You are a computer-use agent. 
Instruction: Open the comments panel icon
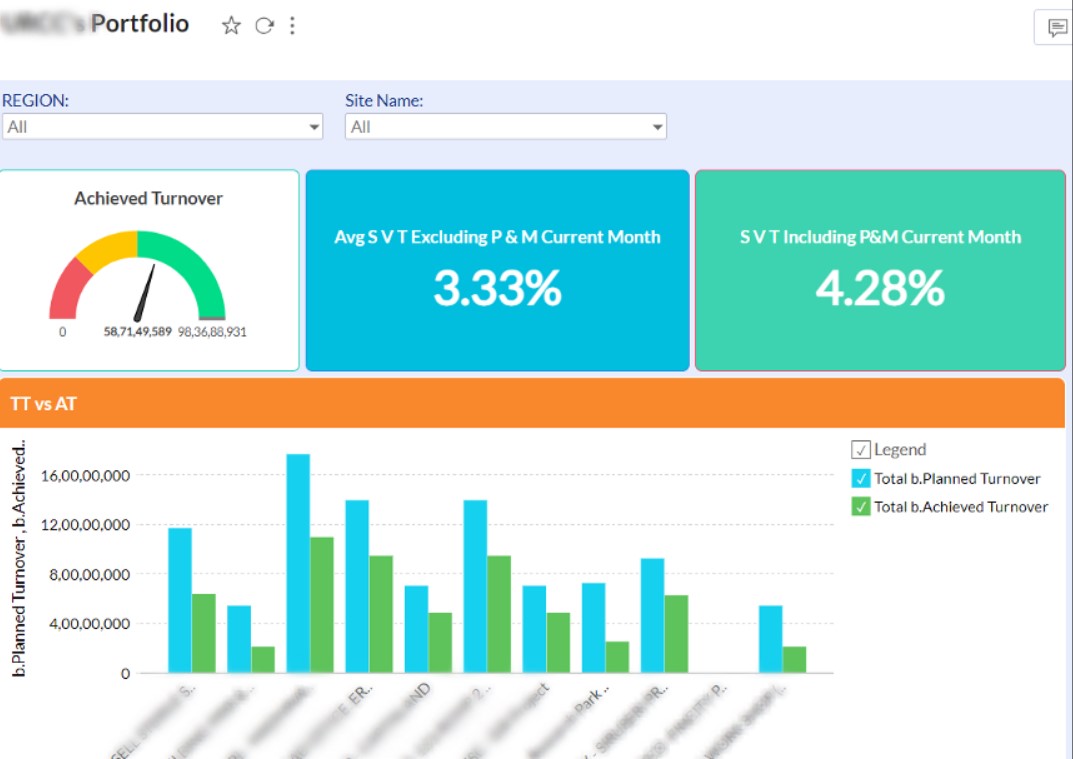tap(1056, 28)
